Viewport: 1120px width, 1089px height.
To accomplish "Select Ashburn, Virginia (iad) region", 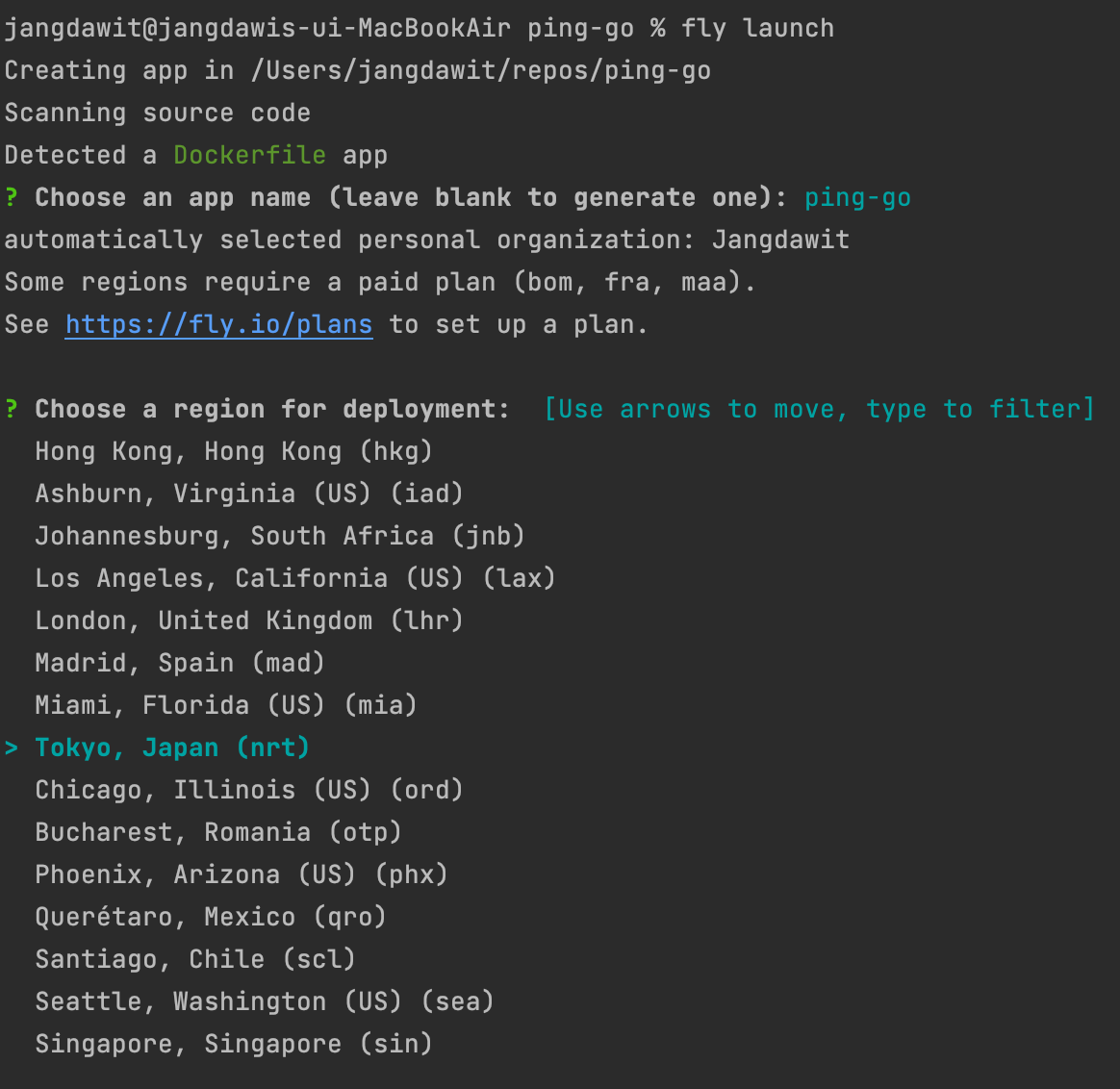I will point(249,494).
